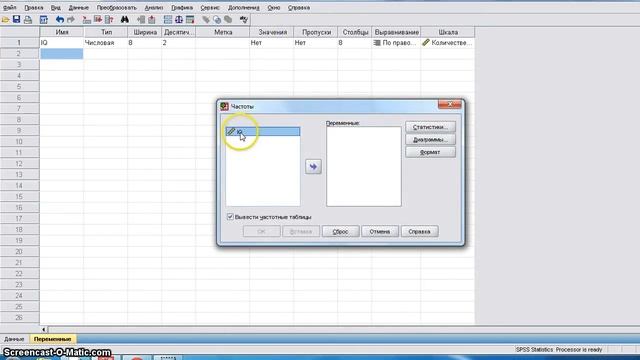Select row header 10
The image size is (640, 360).
tap(19, 142)
